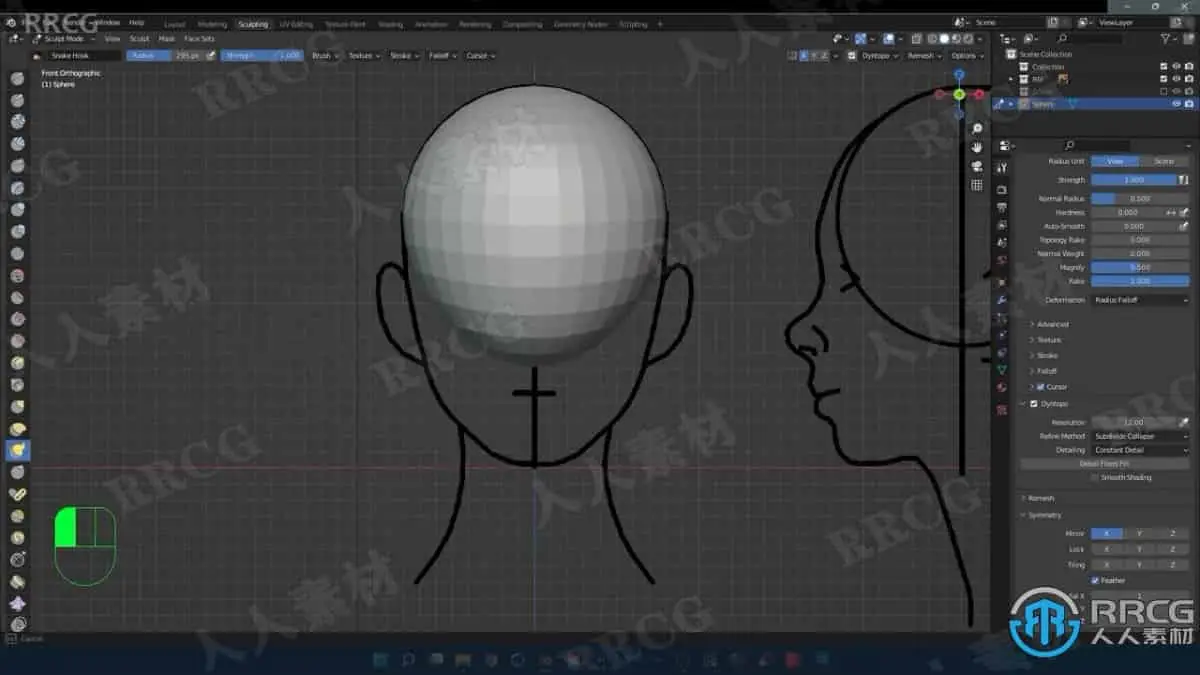Screen dimensions: 1200x675
Task: Open the Tool properties tab (wrench-screwdriver icon)
Action: 1002,168
